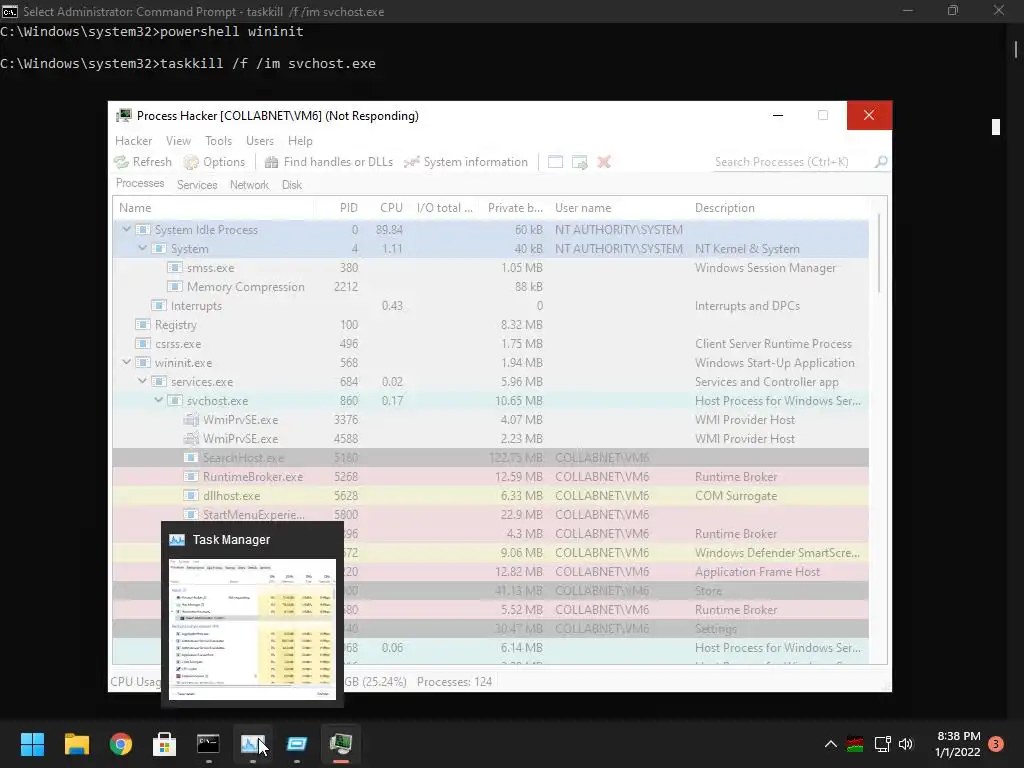Screen dimensions: 1024x768
Task: Select the csrss.exe process row
Action: pos(490,344)
